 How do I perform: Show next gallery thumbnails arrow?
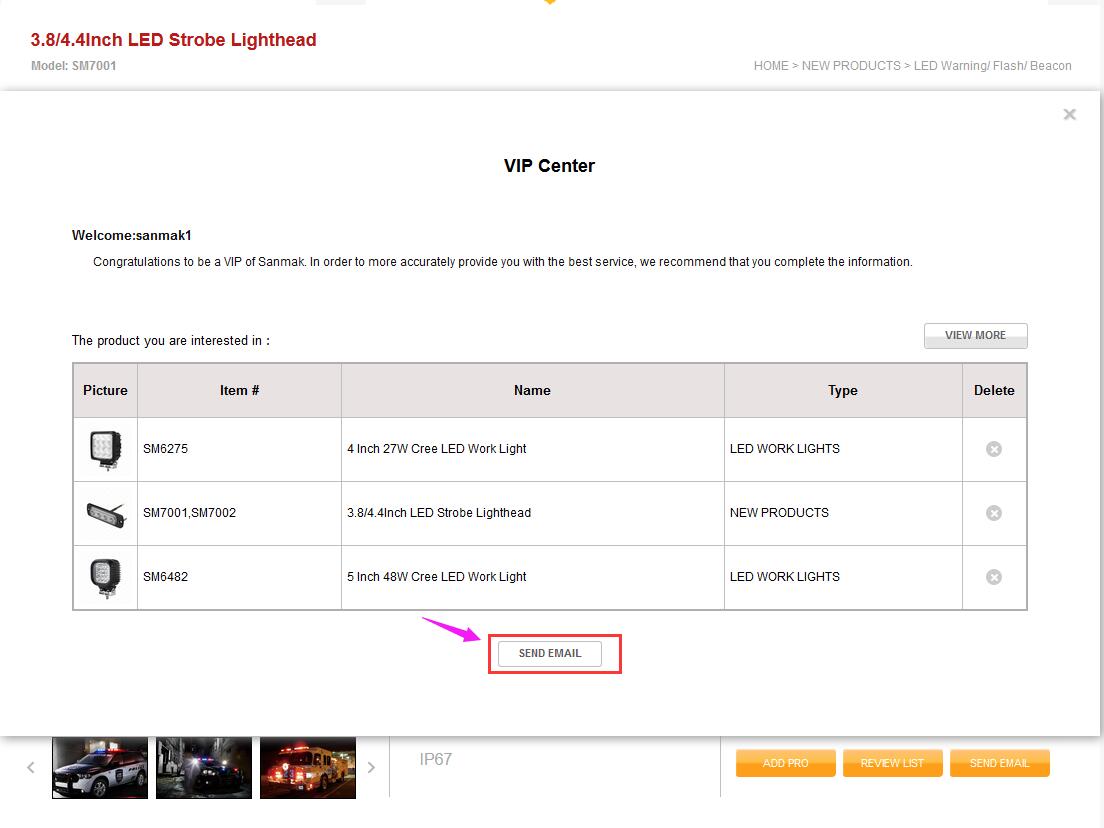click(371, 767)
